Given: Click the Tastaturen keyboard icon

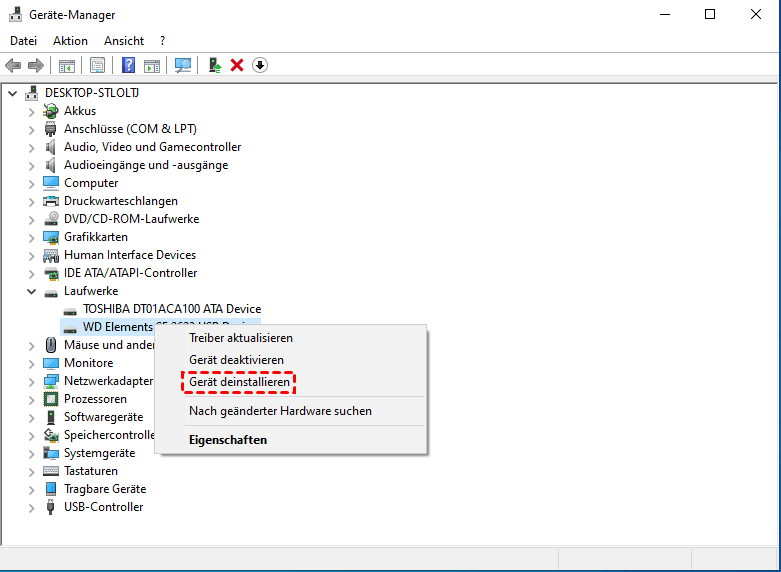Looking at the screenshot, I should coord(51,471).
